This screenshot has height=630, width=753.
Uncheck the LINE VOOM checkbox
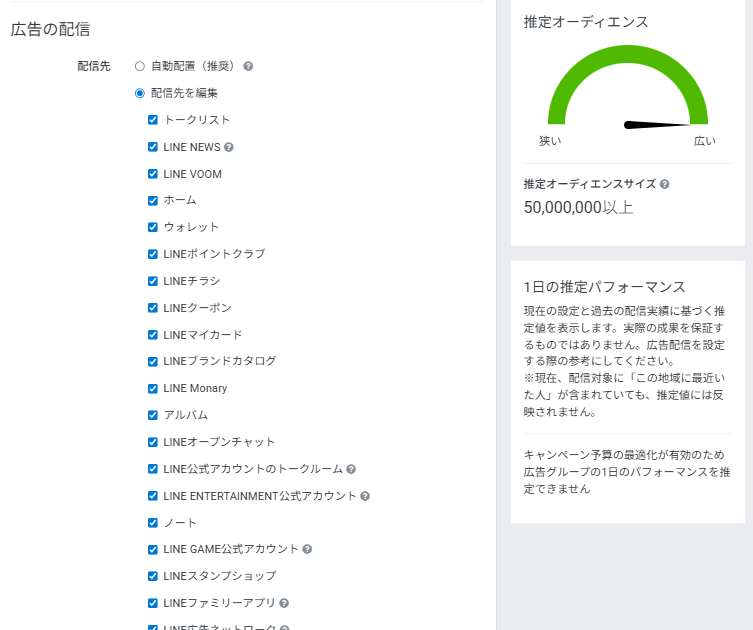(x=153, y=174)
